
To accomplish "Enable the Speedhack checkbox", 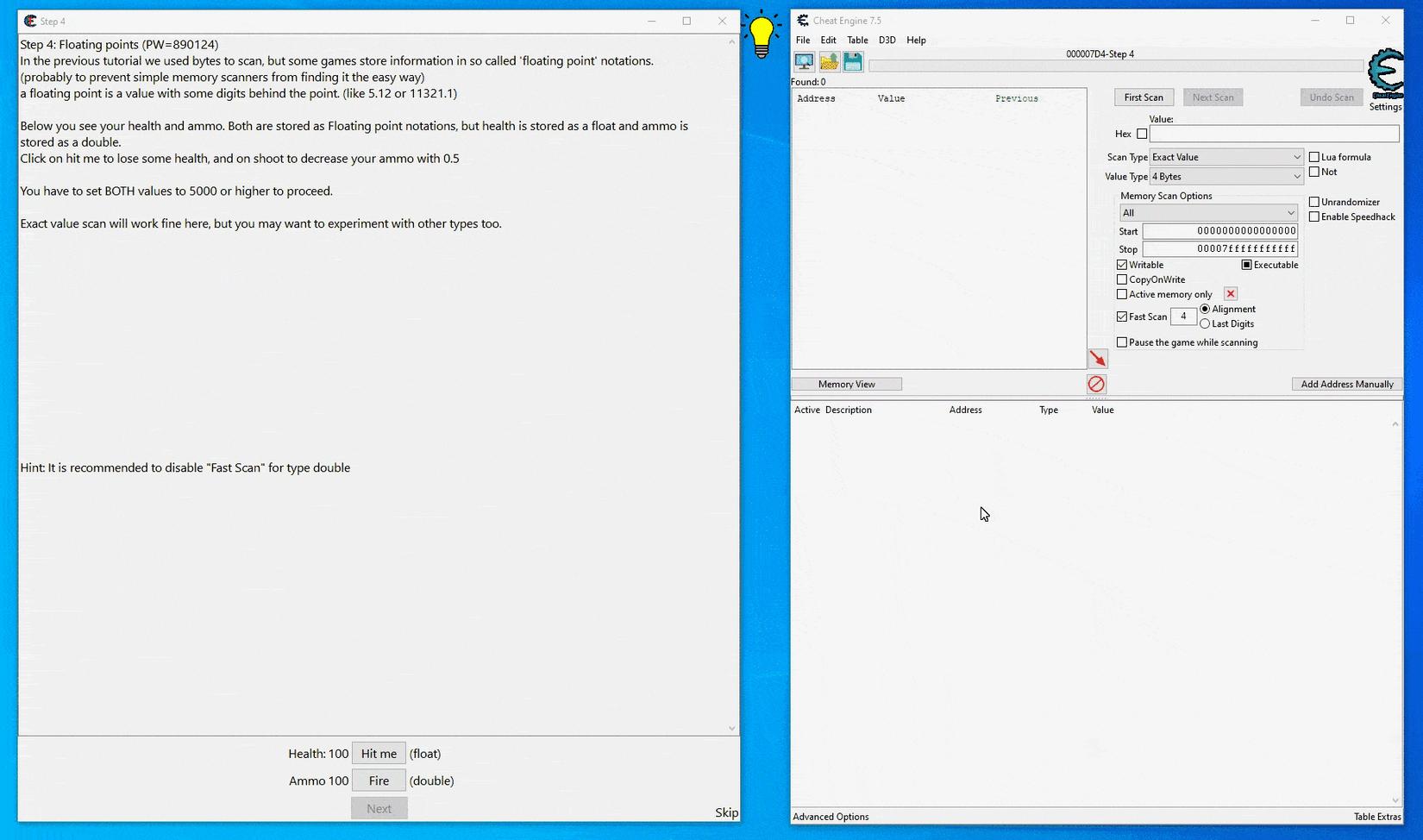I will 1314,216.
